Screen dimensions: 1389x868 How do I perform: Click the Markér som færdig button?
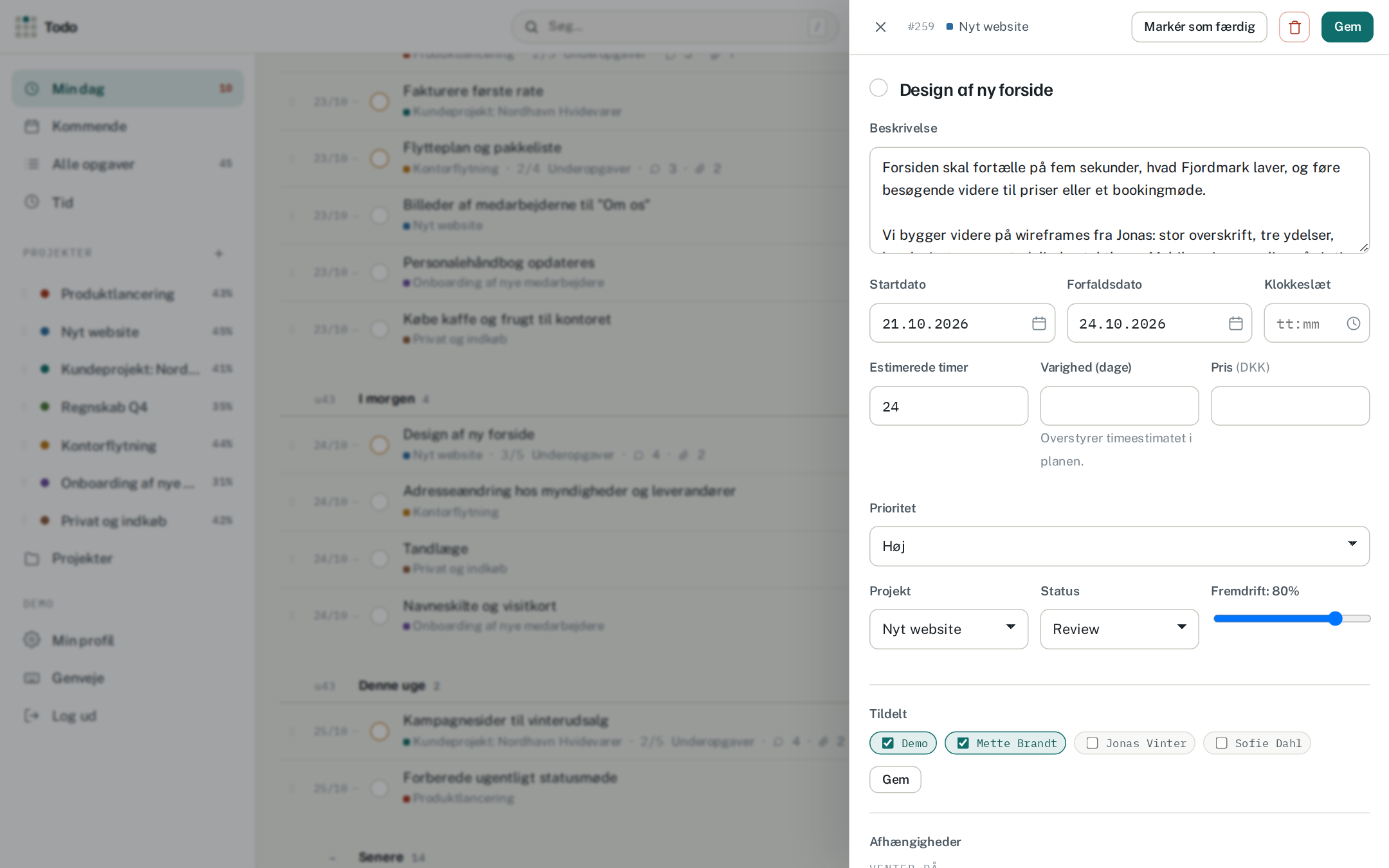click(x=1199, y=27)
